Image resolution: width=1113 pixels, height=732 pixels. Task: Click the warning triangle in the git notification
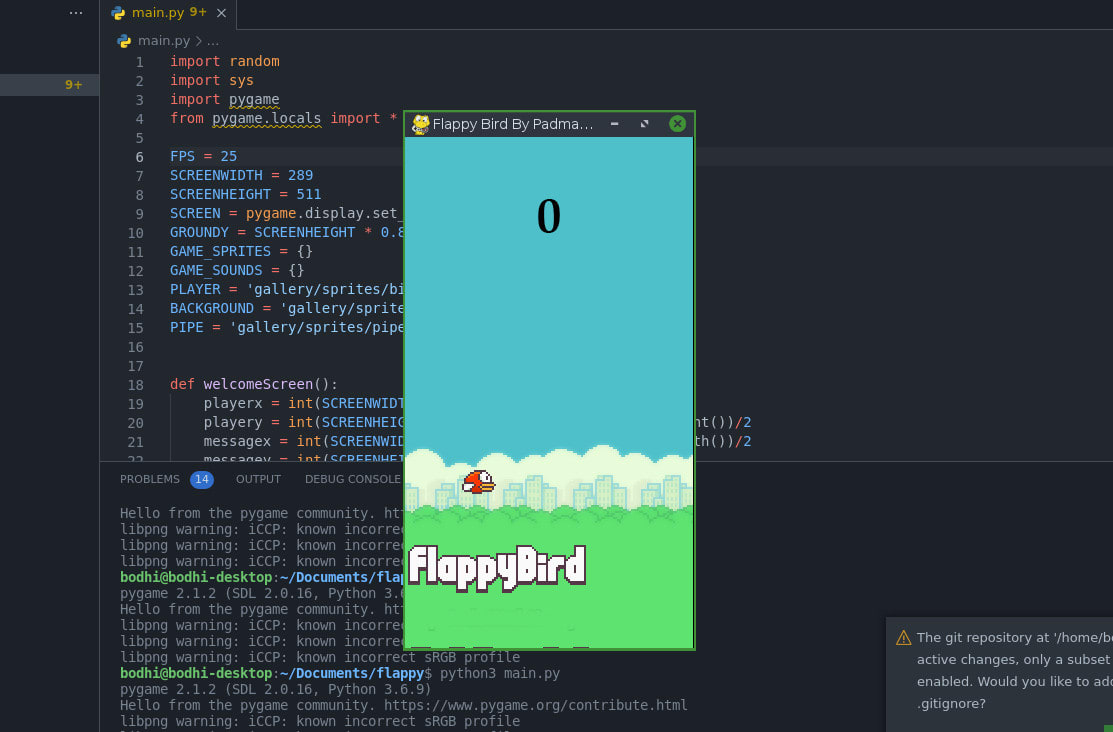tap(903, 637)
